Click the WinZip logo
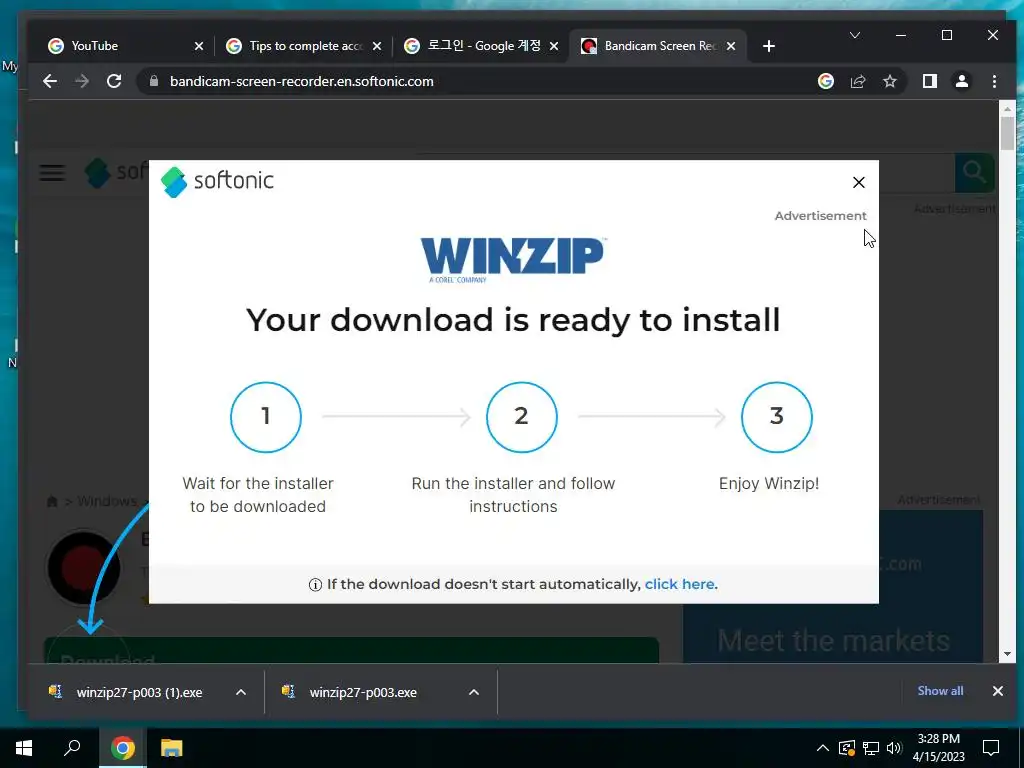This screenshot has height=768, width=1024. pos(513,259)
